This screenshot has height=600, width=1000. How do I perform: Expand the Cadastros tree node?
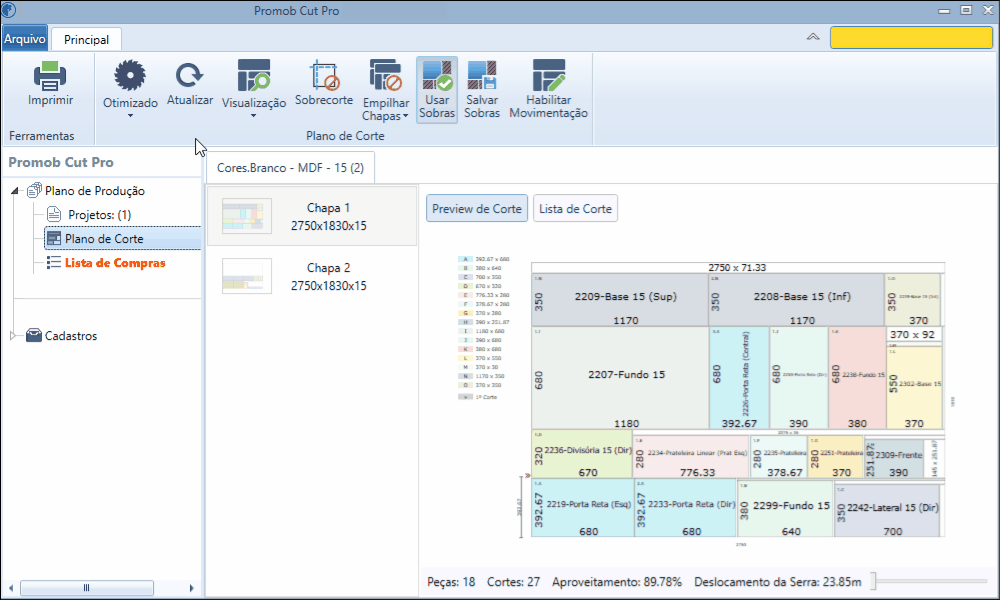tap(13, 335)
